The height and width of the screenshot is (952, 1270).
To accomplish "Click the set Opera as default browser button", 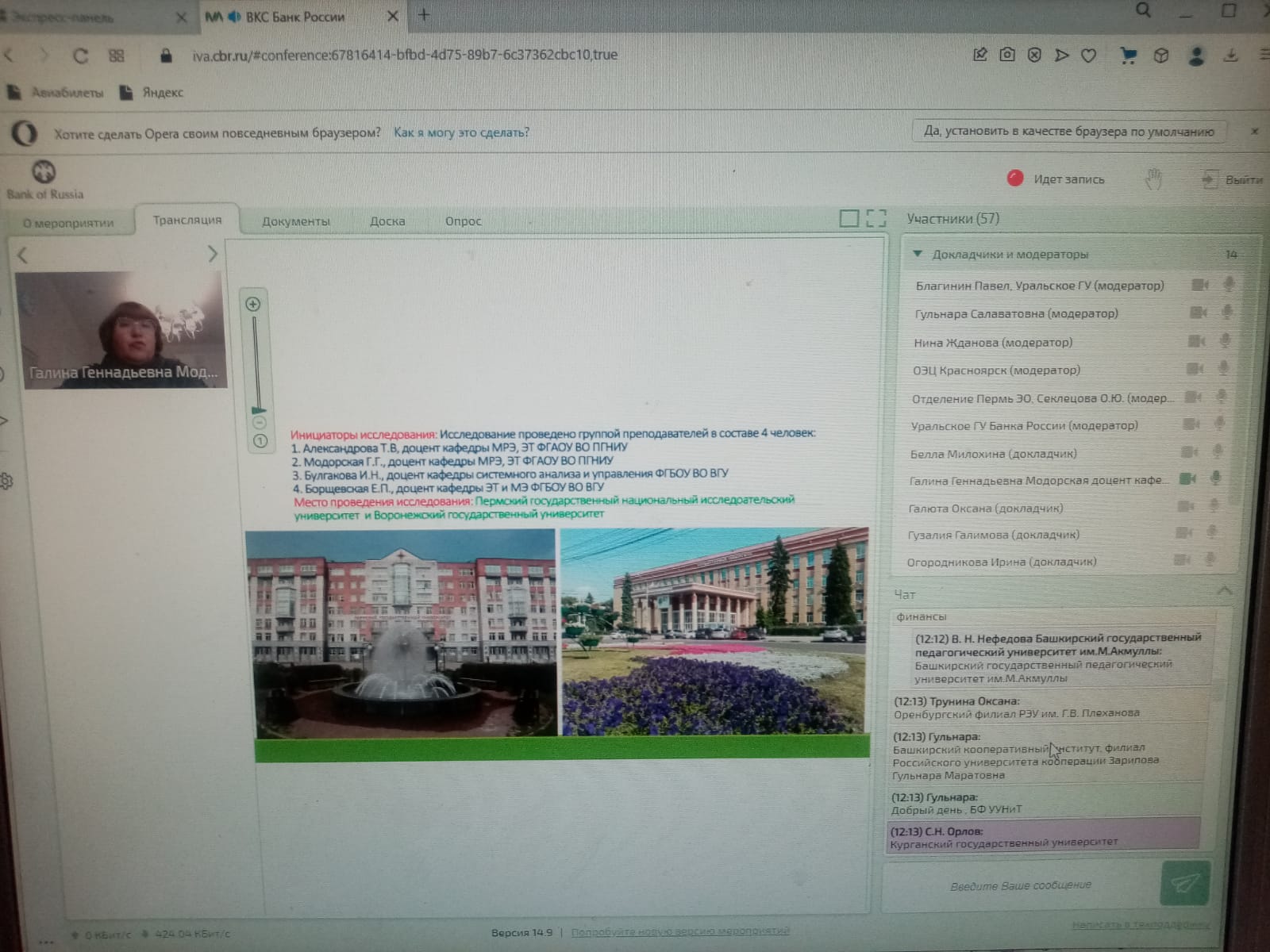I will point(1068,132).
